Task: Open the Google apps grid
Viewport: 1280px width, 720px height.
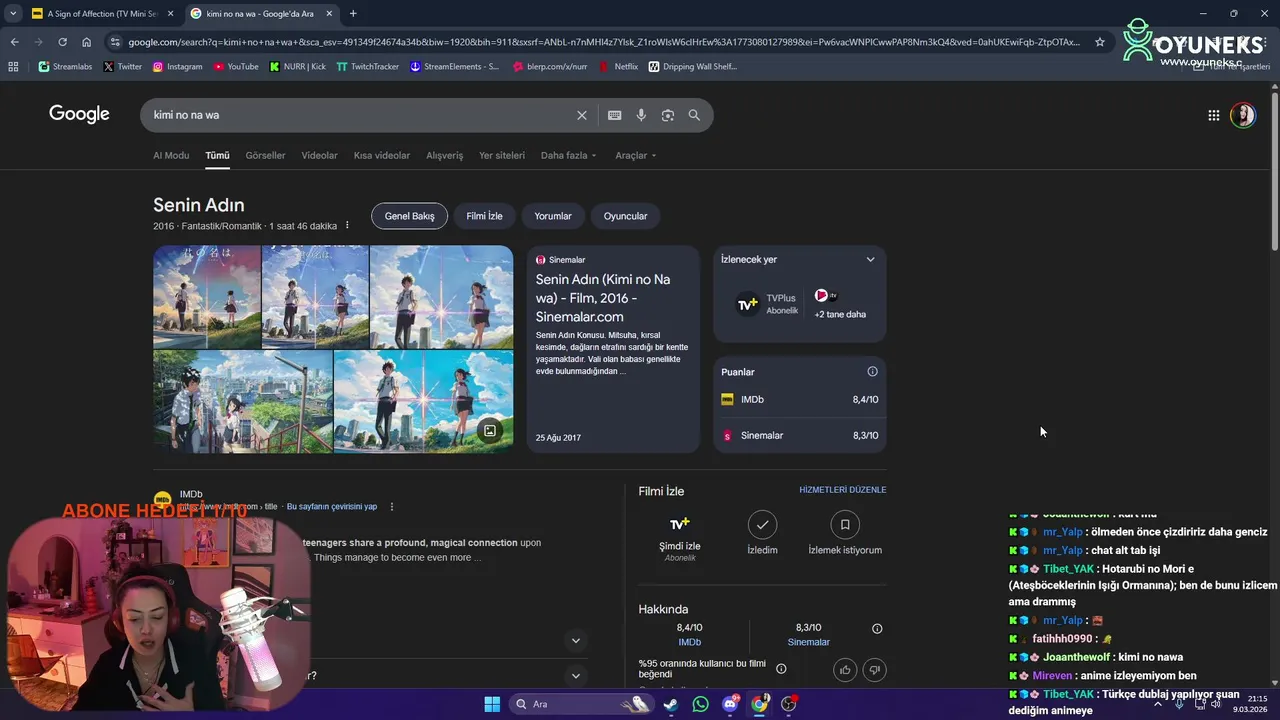Action: click(x=1213, y=115)
